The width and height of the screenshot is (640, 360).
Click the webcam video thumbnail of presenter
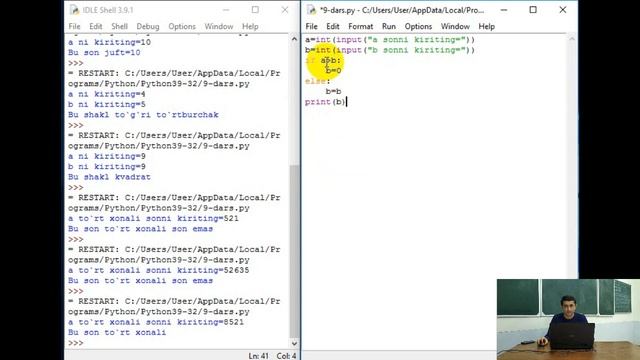(568, 319)
